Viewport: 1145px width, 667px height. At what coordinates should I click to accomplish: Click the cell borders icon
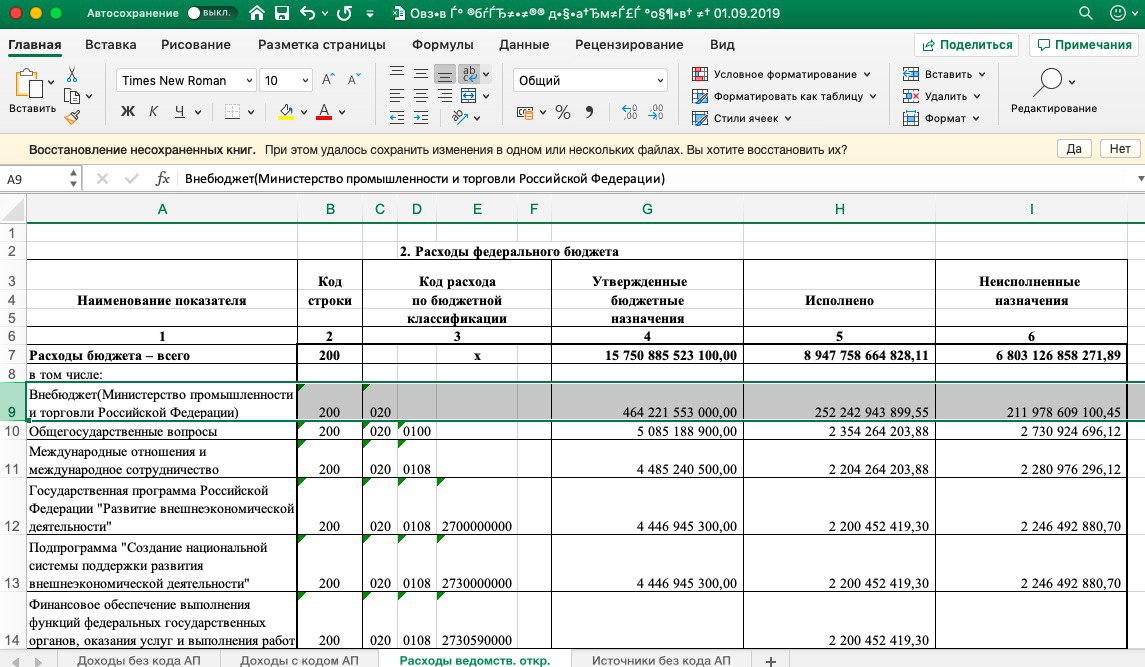pyautogui.click(x=232, y=112)
